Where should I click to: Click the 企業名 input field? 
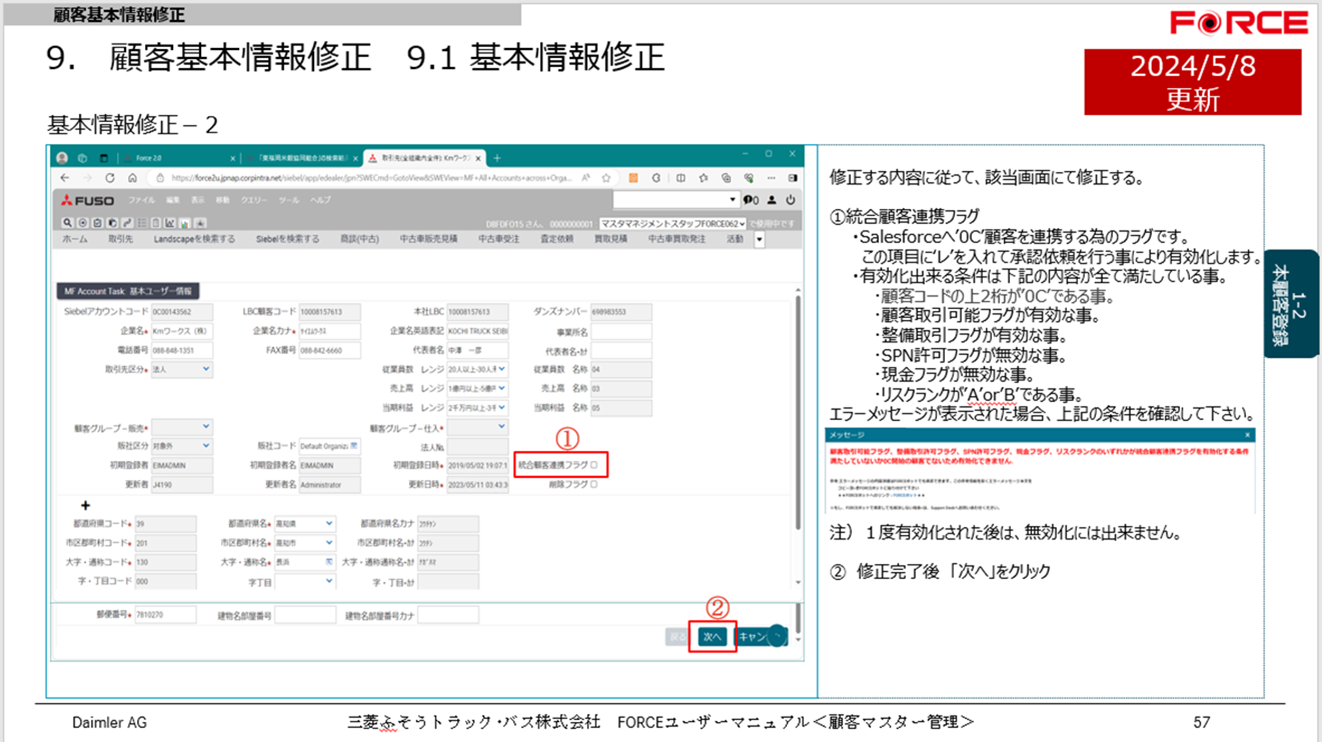coord(180,331)
